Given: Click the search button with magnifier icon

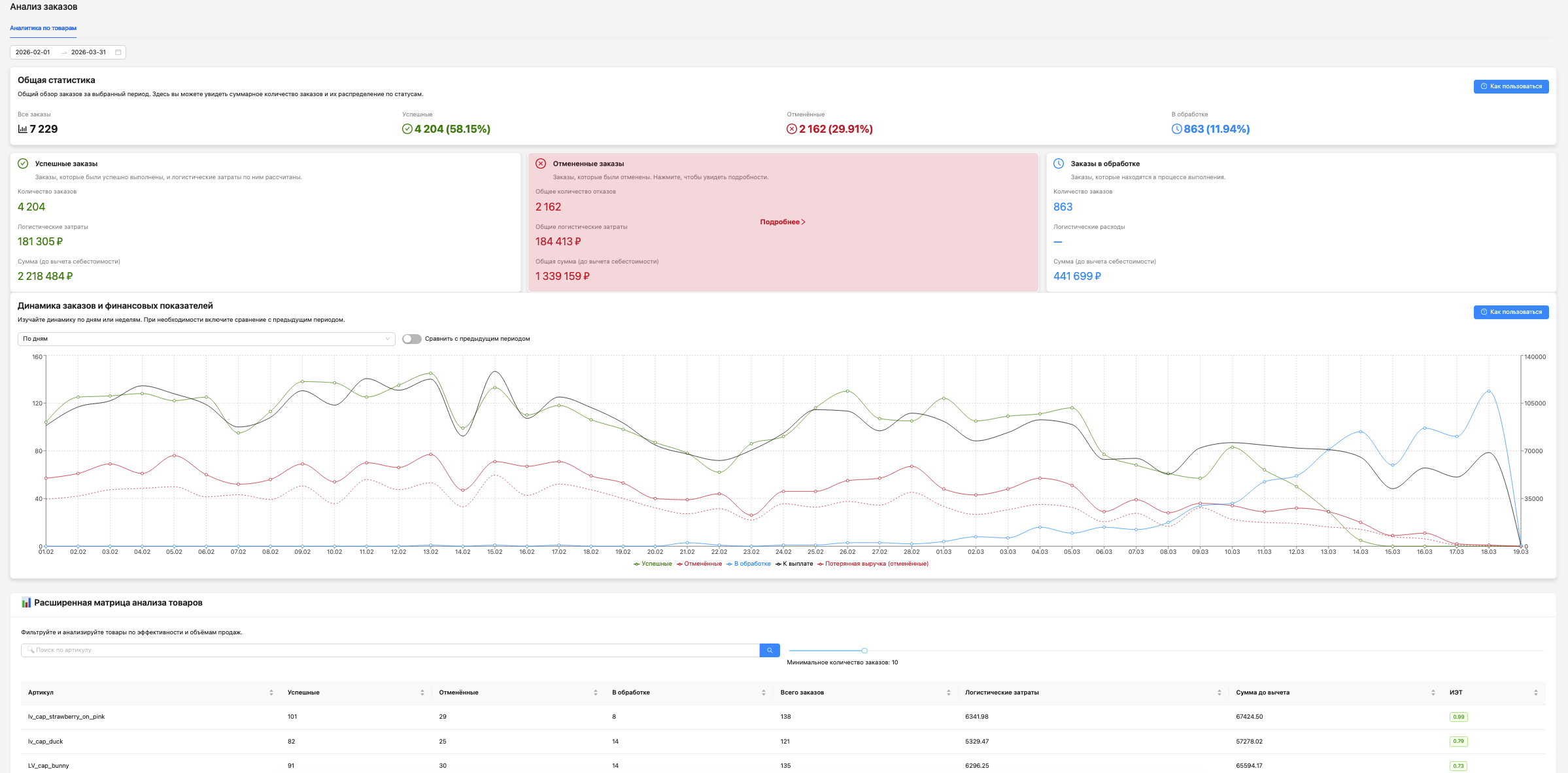Looking at the screenshot, I should point(770,650).
